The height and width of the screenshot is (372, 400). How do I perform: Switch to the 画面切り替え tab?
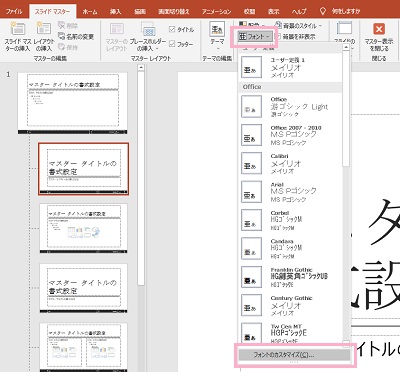coord(173,11)
